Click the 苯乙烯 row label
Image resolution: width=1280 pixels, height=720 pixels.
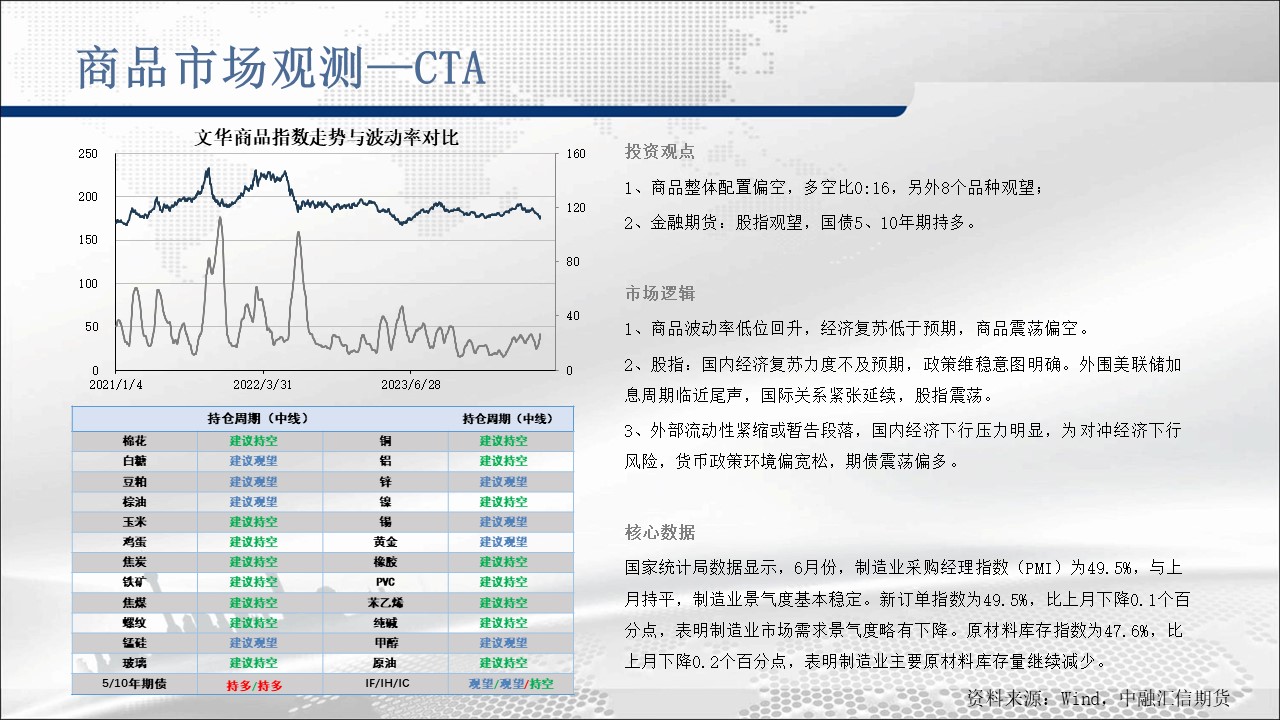[x=385, y=603]
